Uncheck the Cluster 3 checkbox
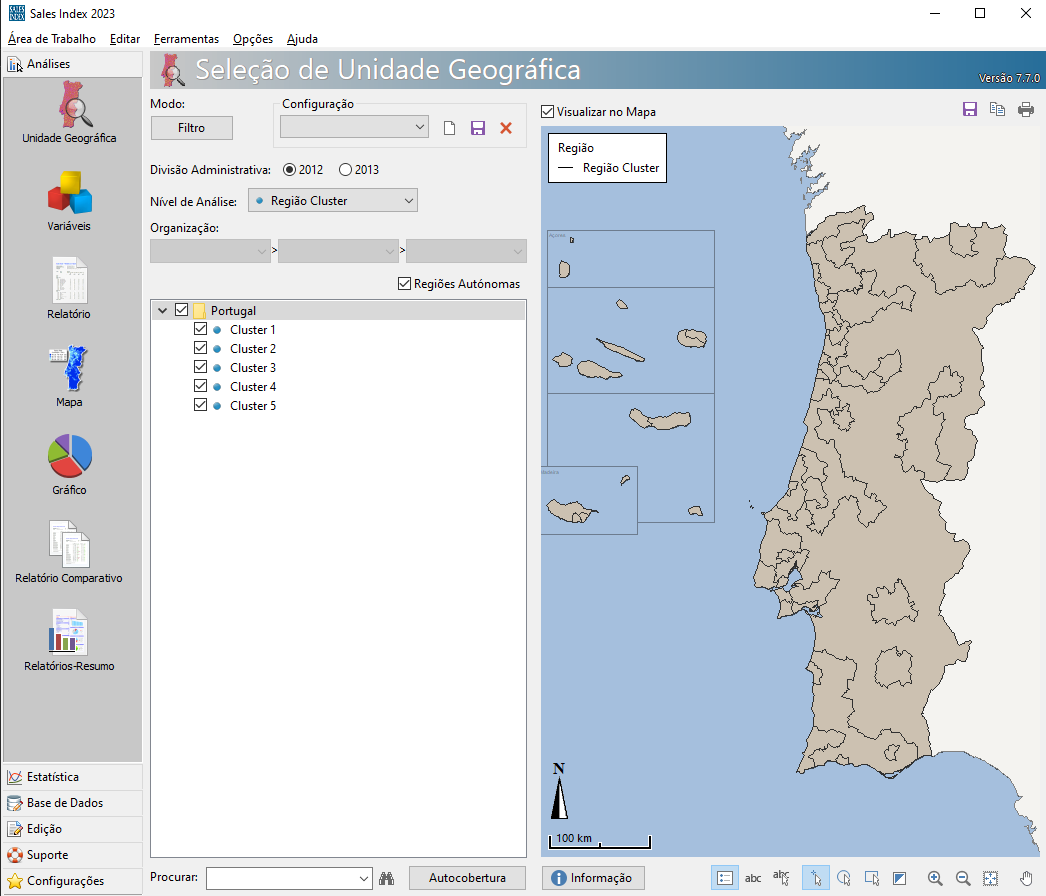Screen dimensions: 1046x896 pos(200,368)
